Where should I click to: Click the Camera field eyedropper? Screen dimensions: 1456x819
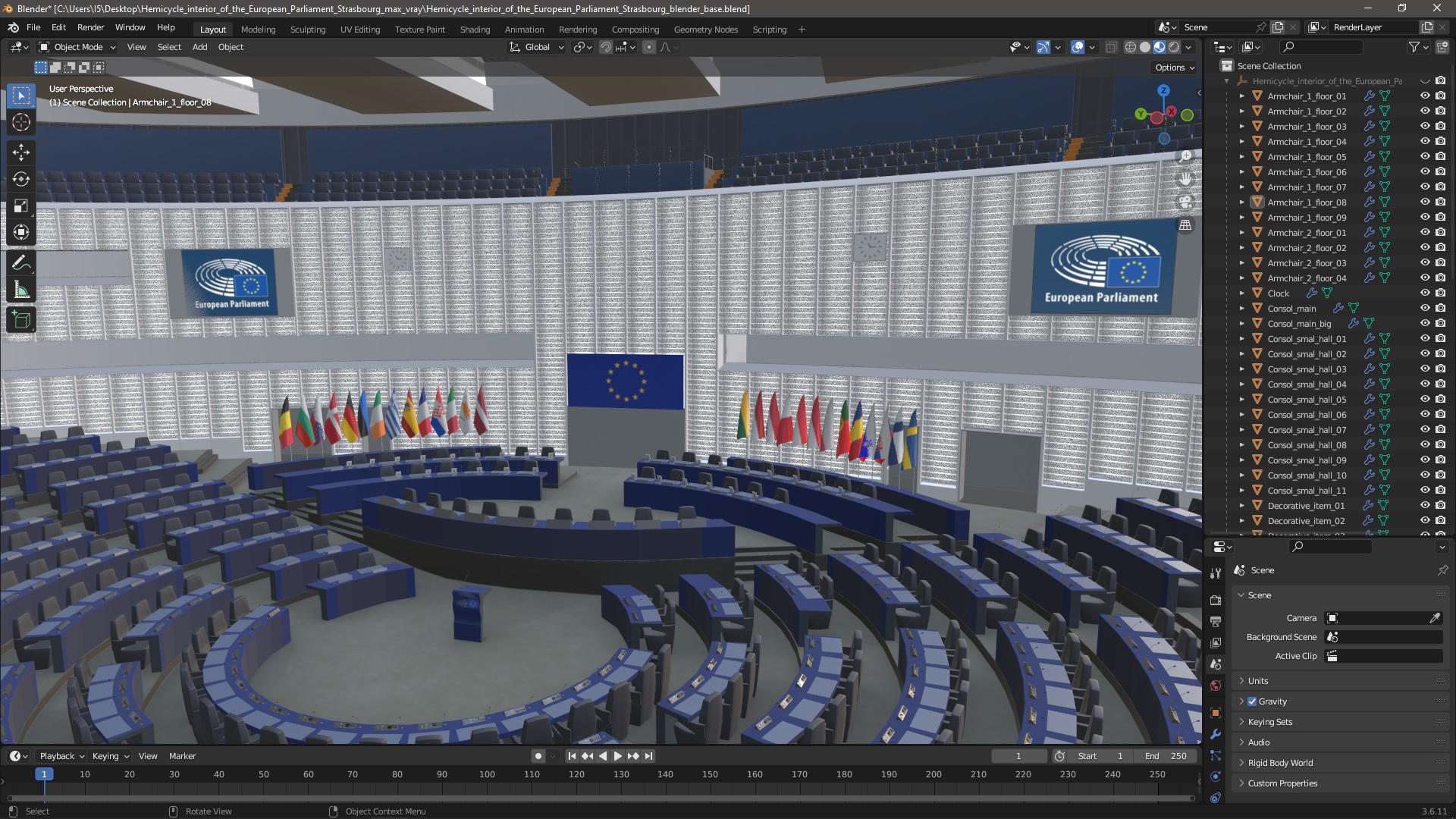point(1435,618)
